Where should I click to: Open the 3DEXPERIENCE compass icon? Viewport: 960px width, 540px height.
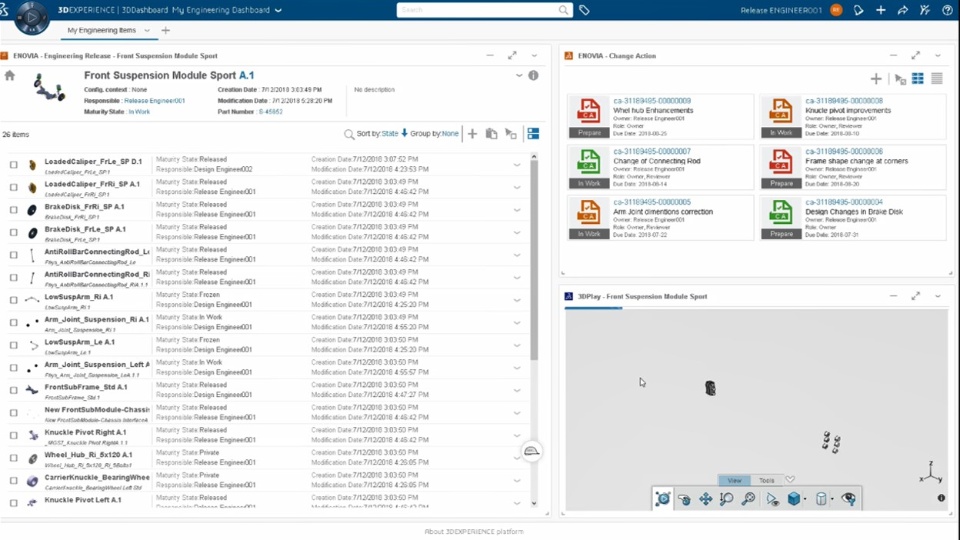(31, 18)
